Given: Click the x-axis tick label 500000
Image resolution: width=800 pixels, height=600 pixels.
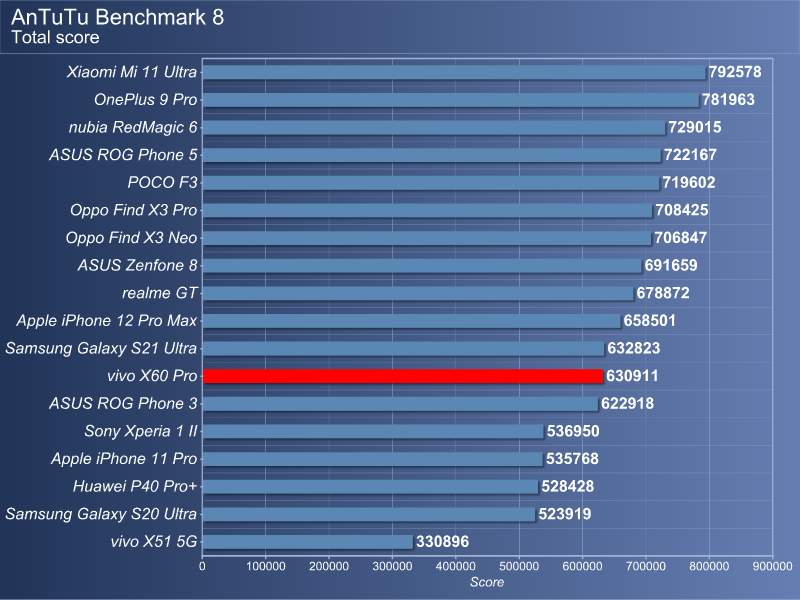Looking at the screenshot, I should point(519,566).
